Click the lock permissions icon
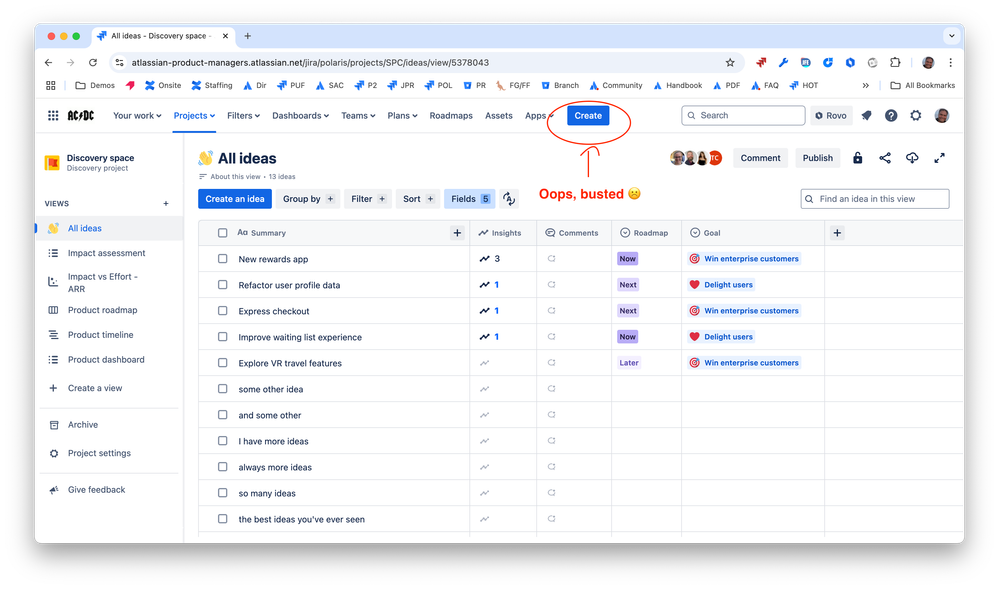999x589 pixels. pos(858,158)
